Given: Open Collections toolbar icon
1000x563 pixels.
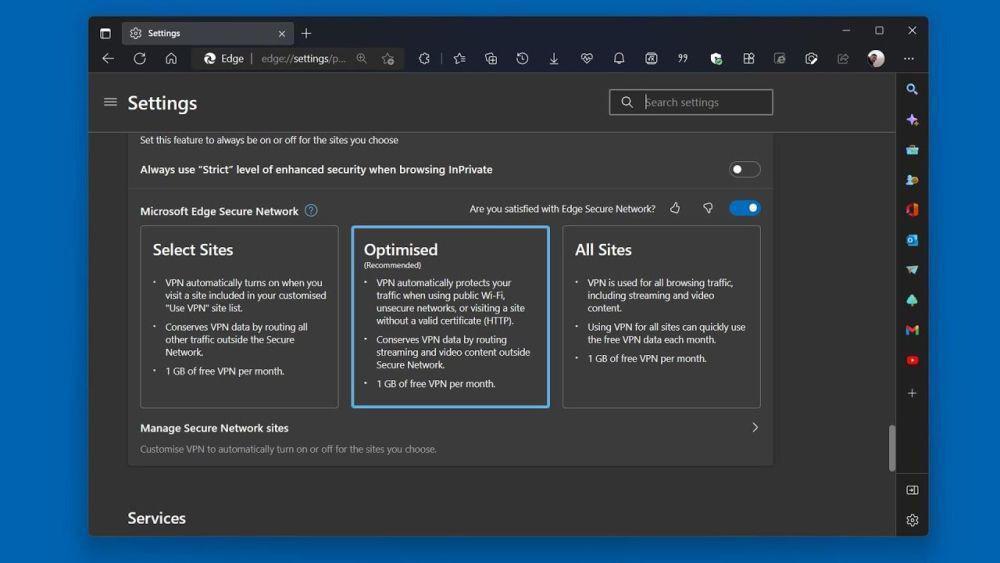Looking at the screenshot, I should (490, 59).
